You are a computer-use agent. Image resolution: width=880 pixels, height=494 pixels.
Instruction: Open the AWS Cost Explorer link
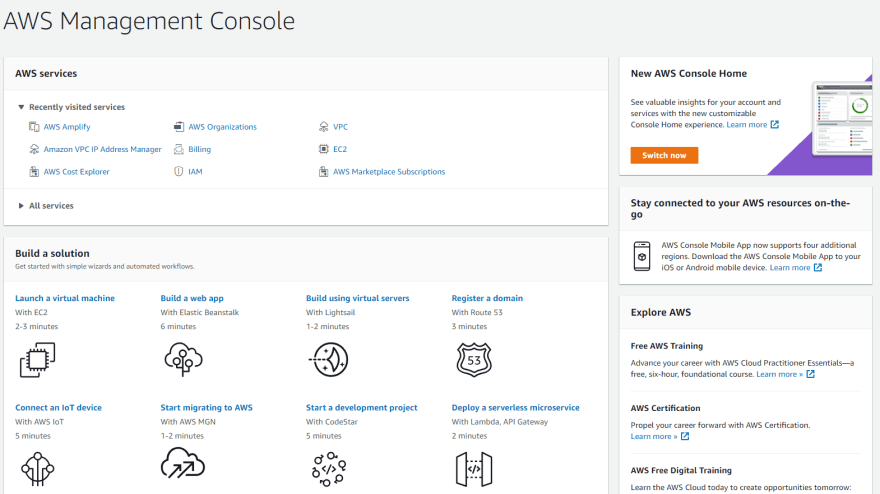tap(76, 172)
